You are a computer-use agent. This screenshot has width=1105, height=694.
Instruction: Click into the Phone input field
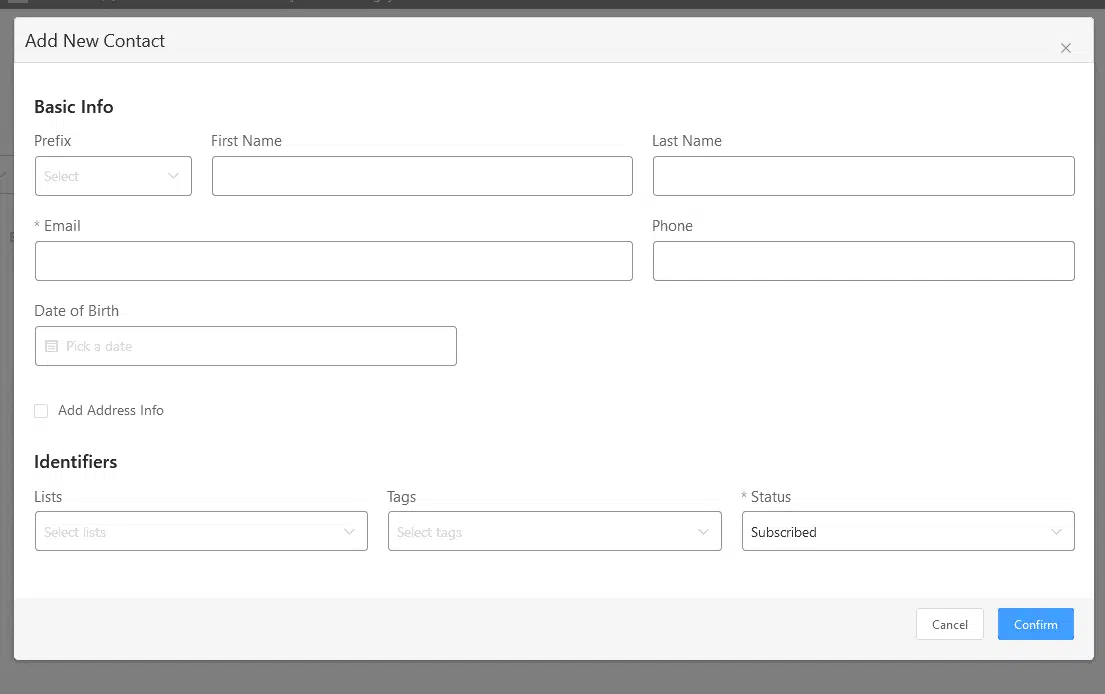863,261
